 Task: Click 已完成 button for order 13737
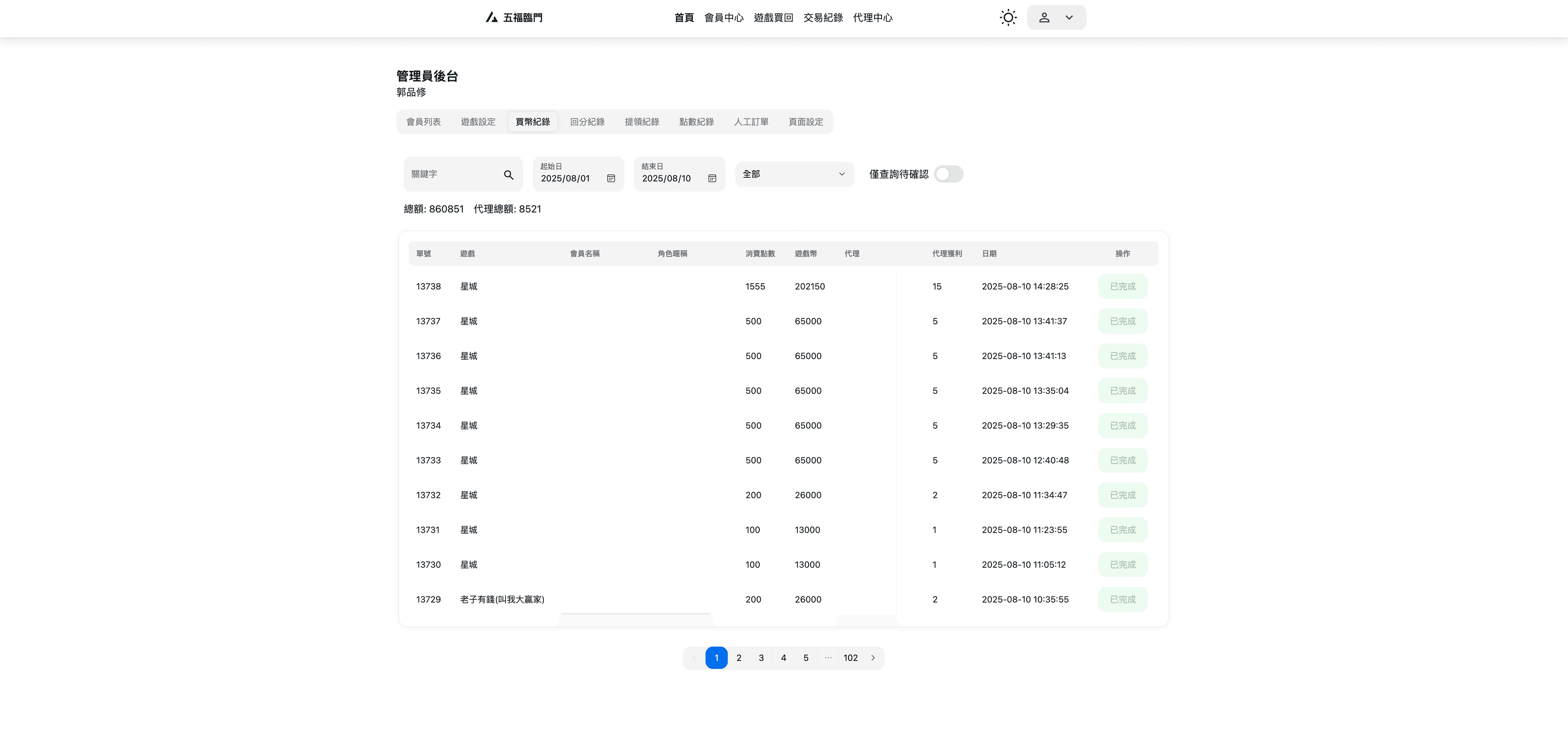pyautogui.click(x=1123, y=321)
